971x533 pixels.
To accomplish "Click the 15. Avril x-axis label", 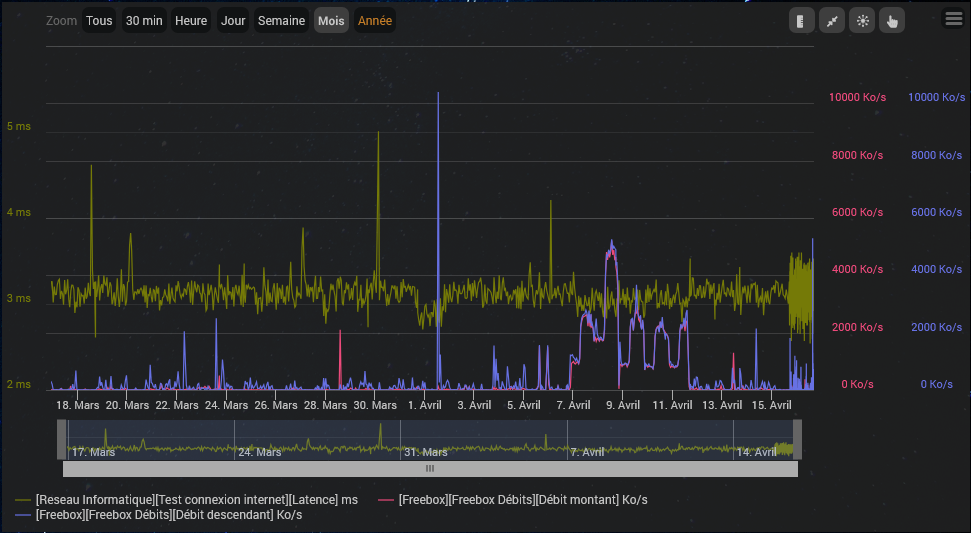I will click(x=772, y=405).
